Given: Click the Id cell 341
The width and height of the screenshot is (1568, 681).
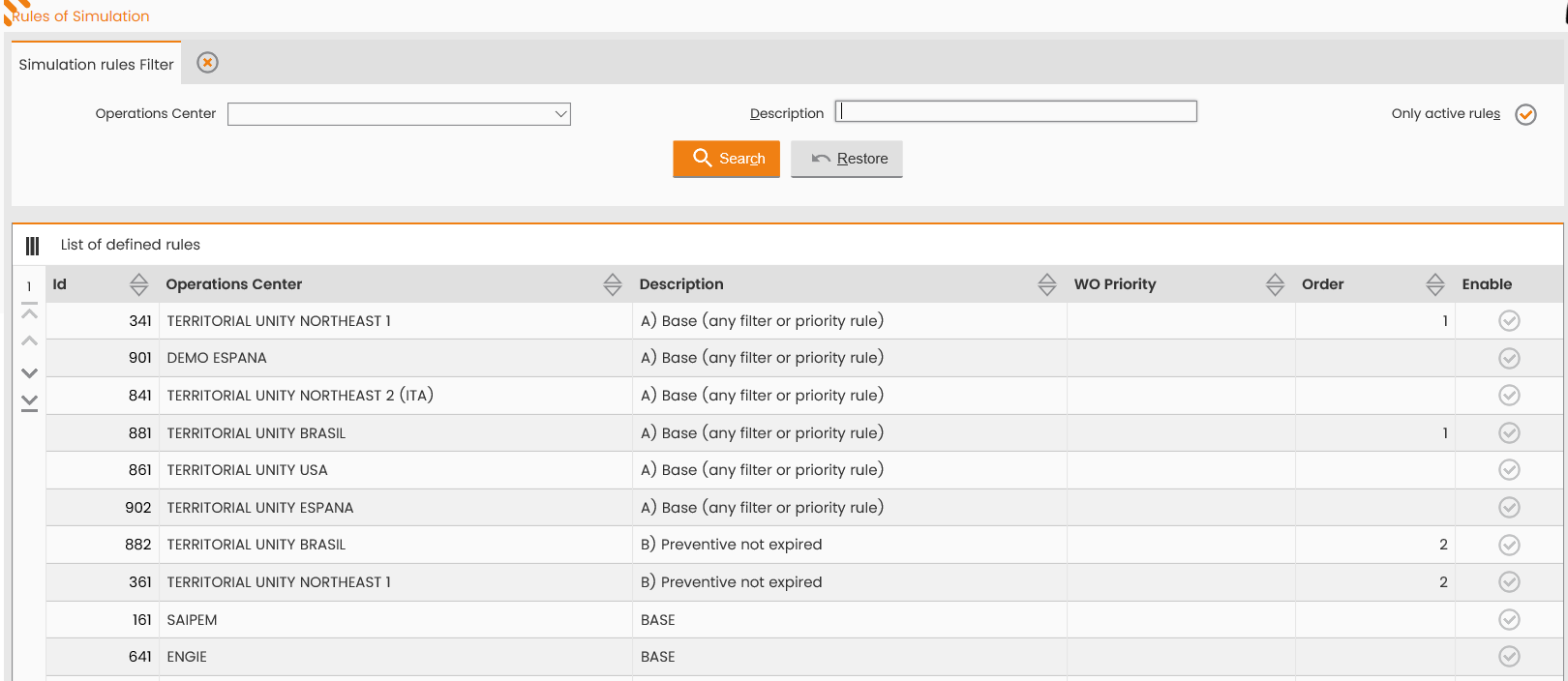Looking at the screenshot, I should tap(103, 321).
